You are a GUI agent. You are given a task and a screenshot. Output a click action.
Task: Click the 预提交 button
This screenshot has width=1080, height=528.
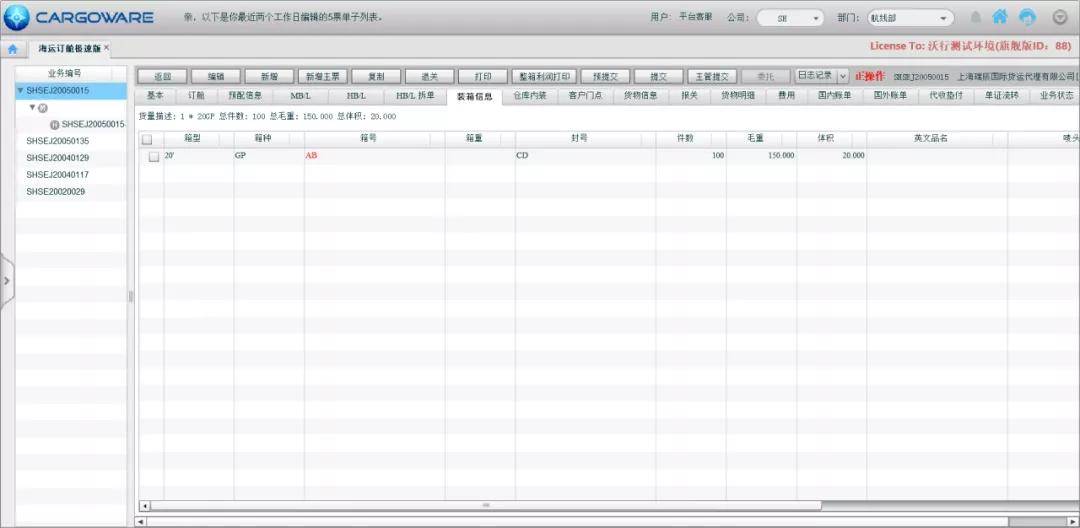tap(605, 76)
